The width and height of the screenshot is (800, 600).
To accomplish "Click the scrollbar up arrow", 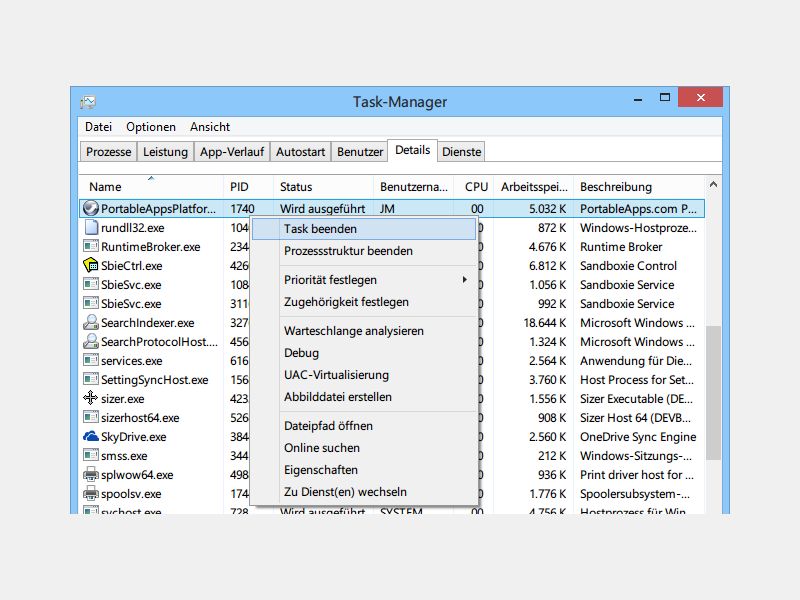I will click(713, 184).
